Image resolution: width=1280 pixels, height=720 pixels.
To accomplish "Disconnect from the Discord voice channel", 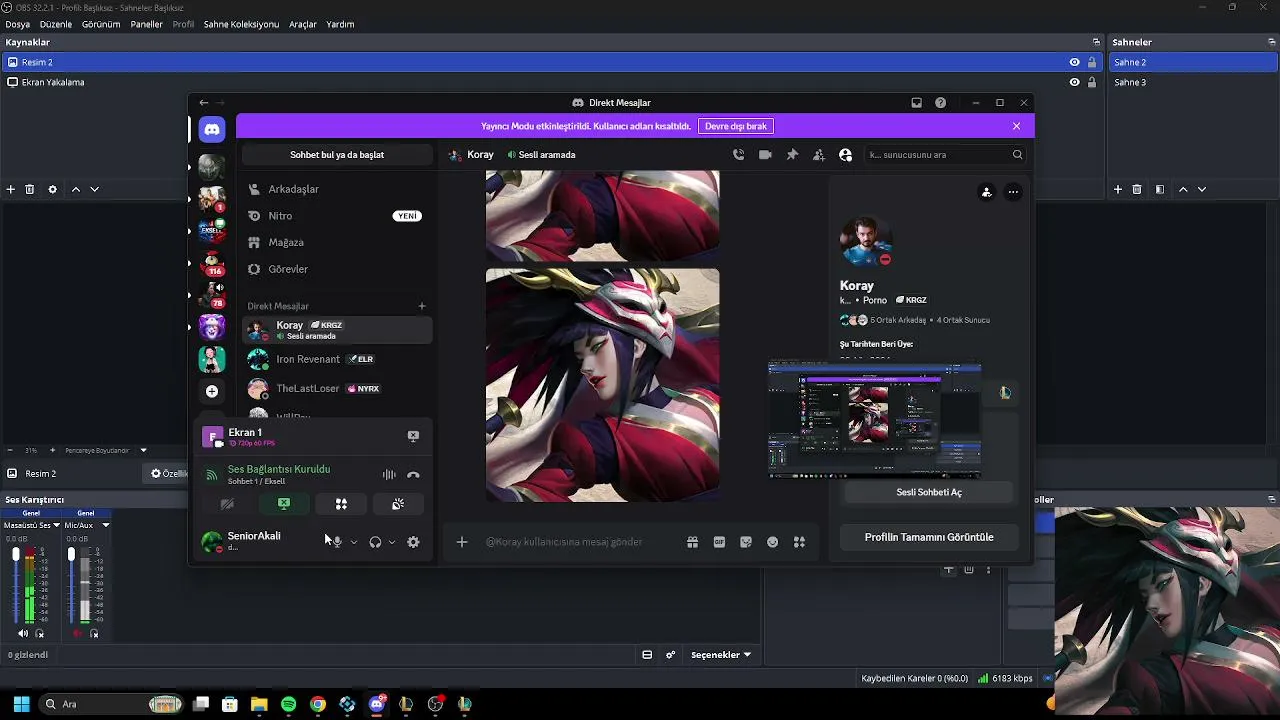I will point(413,475).
